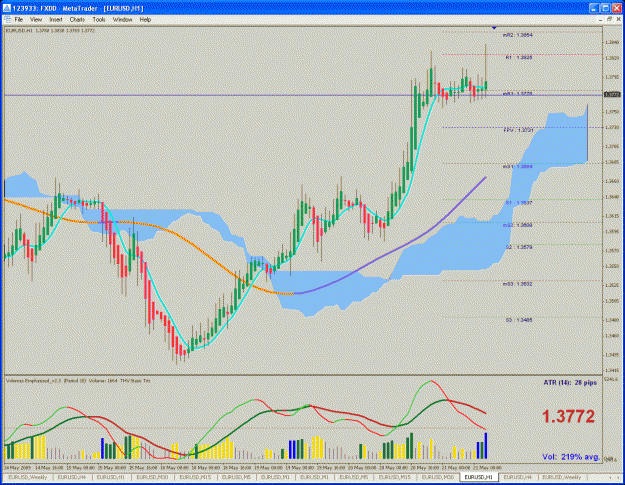The image size is (625, 485).
Task: Click the chart document icon beside File menu
Action: coord(8,20)
